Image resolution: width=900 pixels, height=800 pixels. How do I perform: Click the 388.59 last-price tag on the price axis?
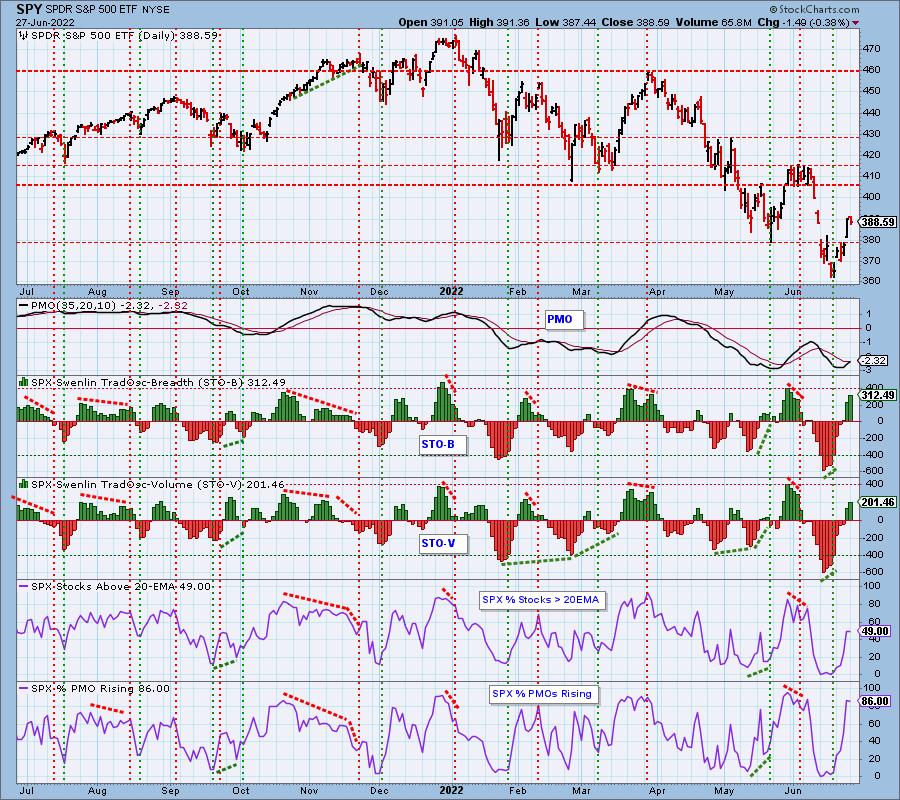pos(878,222)
